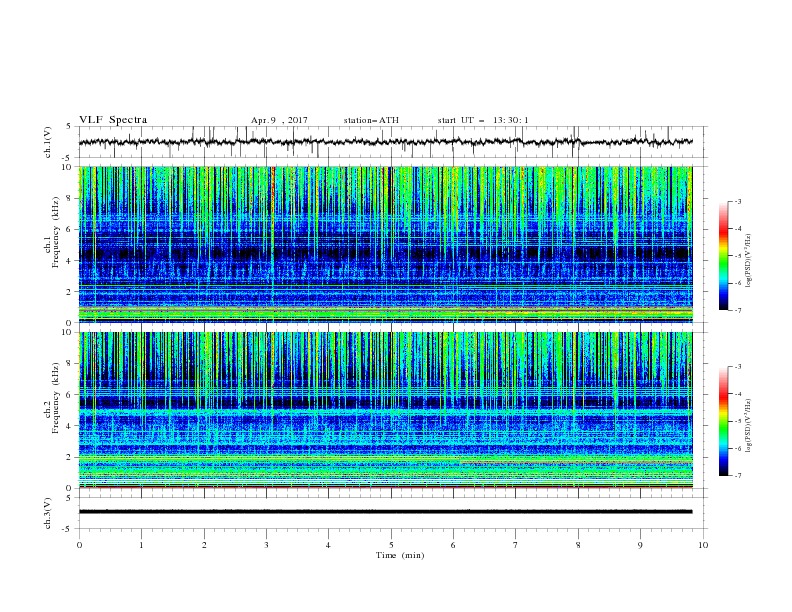
Task: Click the ch.2 spectrogram colorbar
Action: [x=723, y=421]
